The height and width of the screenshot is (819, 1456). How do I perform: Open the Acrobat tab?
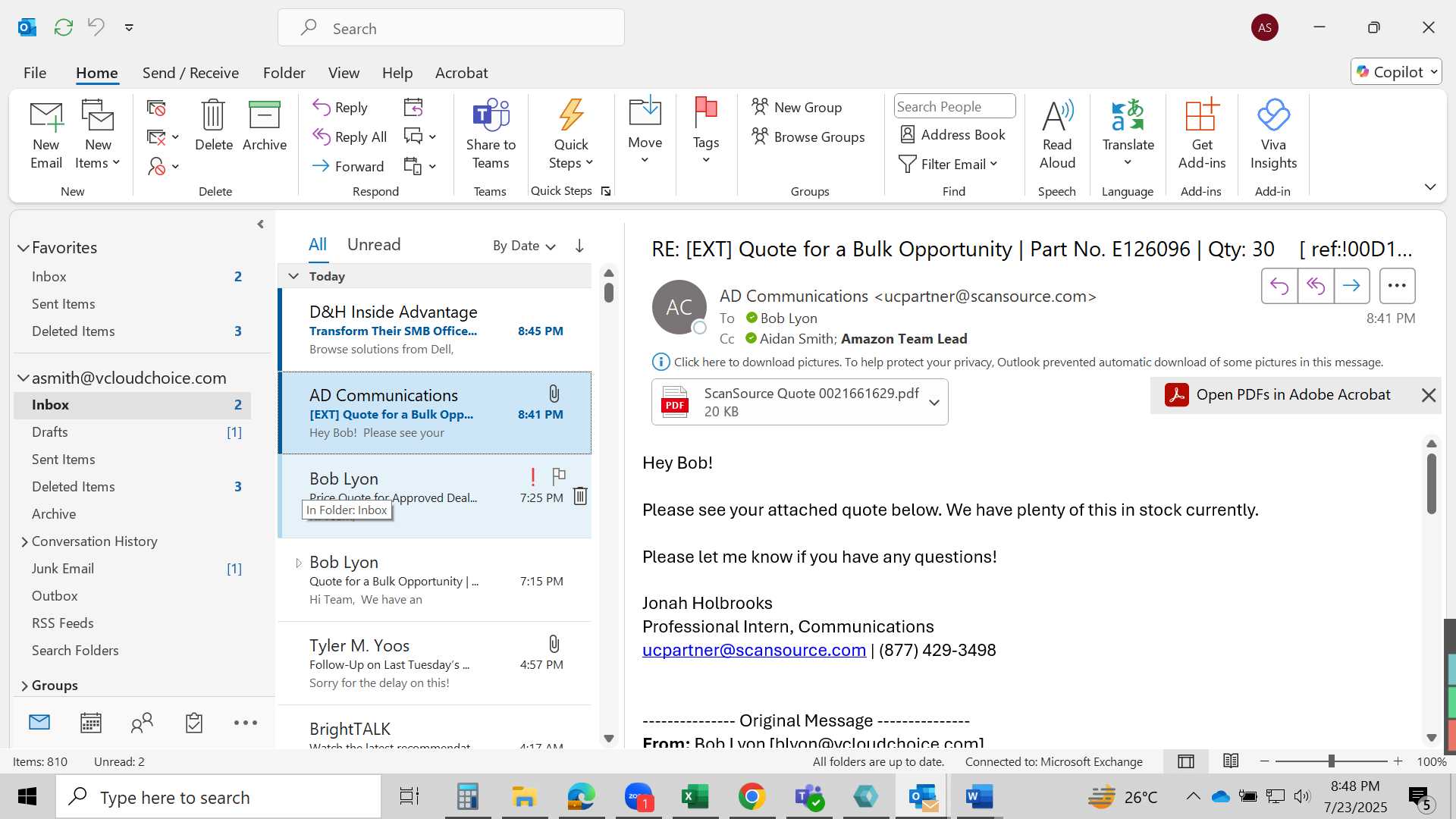tap(461, 73)
